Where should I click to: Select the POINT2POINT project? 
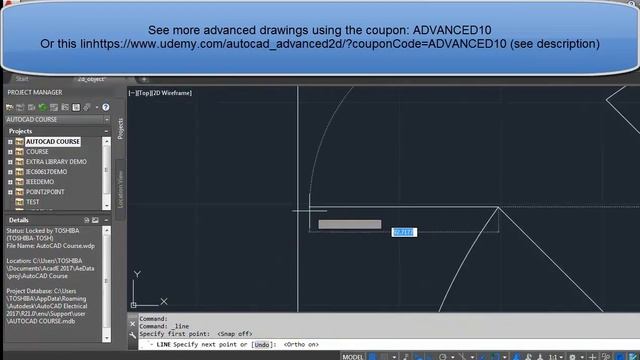pos(45,192)
